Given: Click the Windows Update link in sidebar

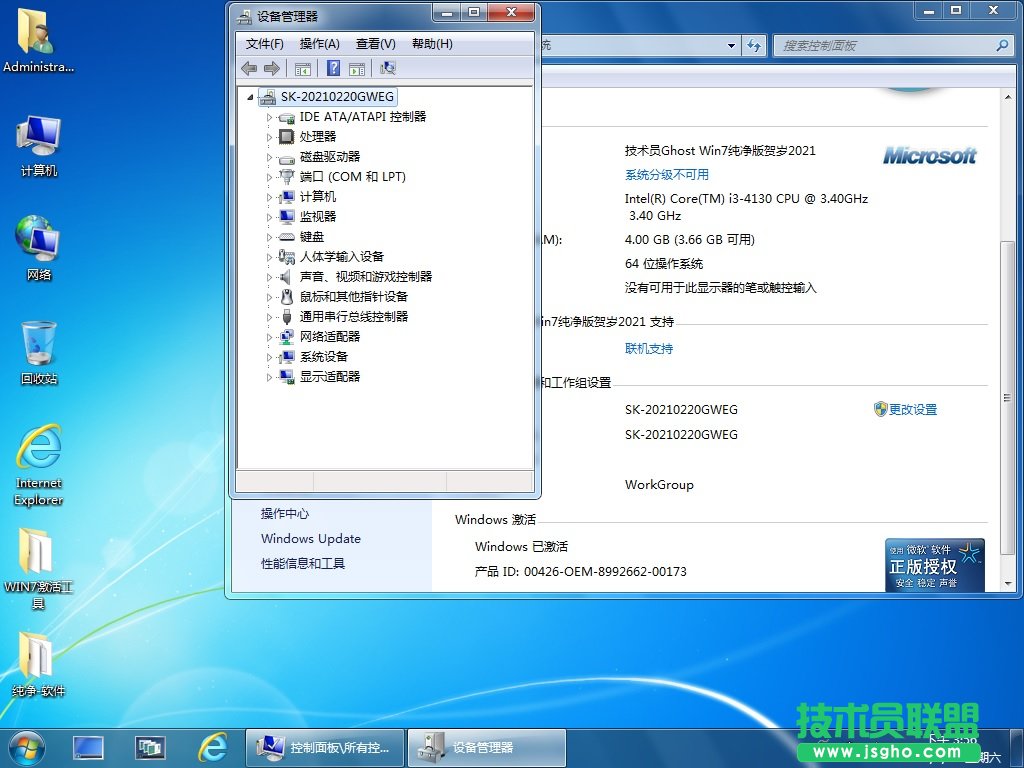Looking at the screenshot, I should pyautogui.click(x=310, y=538).
